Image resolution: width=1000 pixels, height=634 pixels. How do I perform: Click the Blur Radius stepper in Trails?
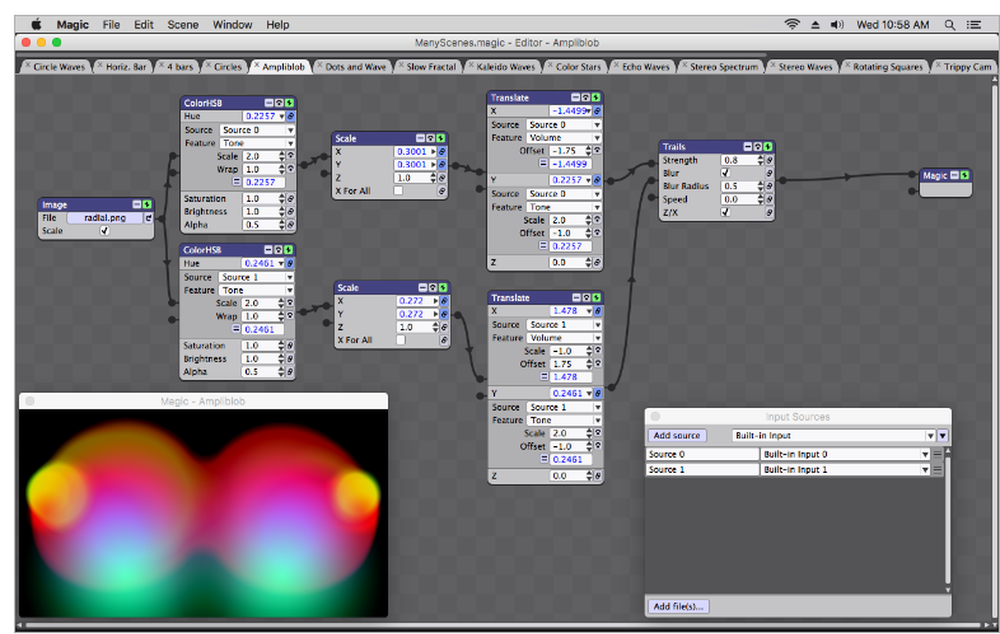pyautogui.click(x=760, y=186)
